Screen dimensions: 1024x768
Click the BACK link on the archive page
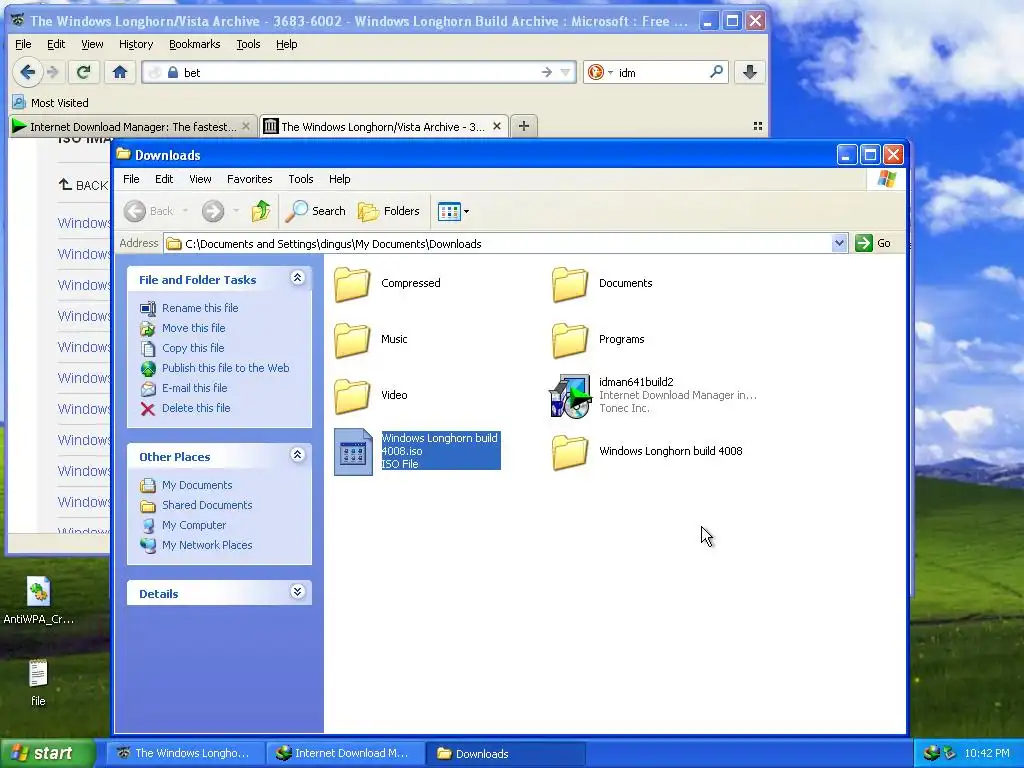(x=83, y=185)
